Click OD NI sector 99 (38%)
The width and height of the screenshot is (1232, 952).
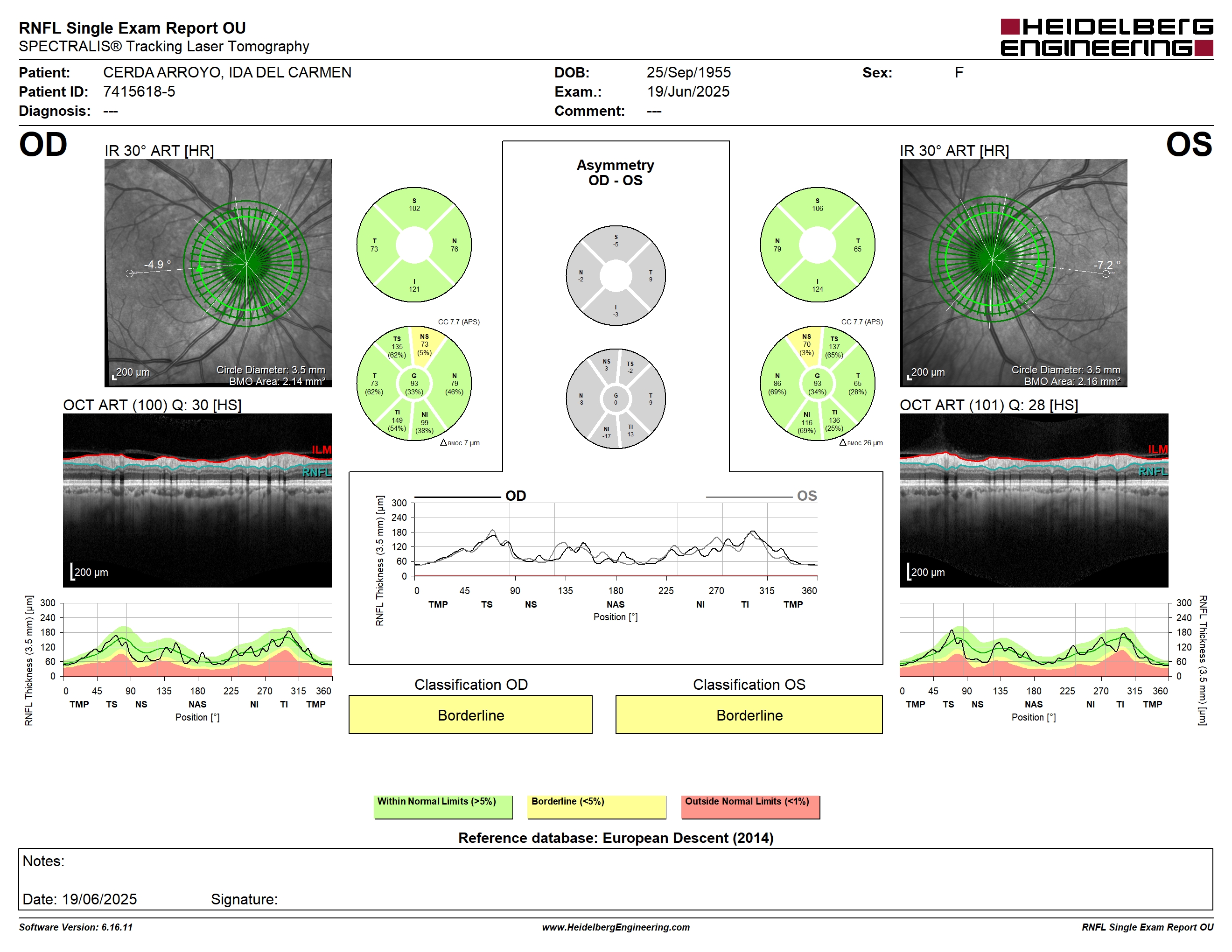[424, 423]
